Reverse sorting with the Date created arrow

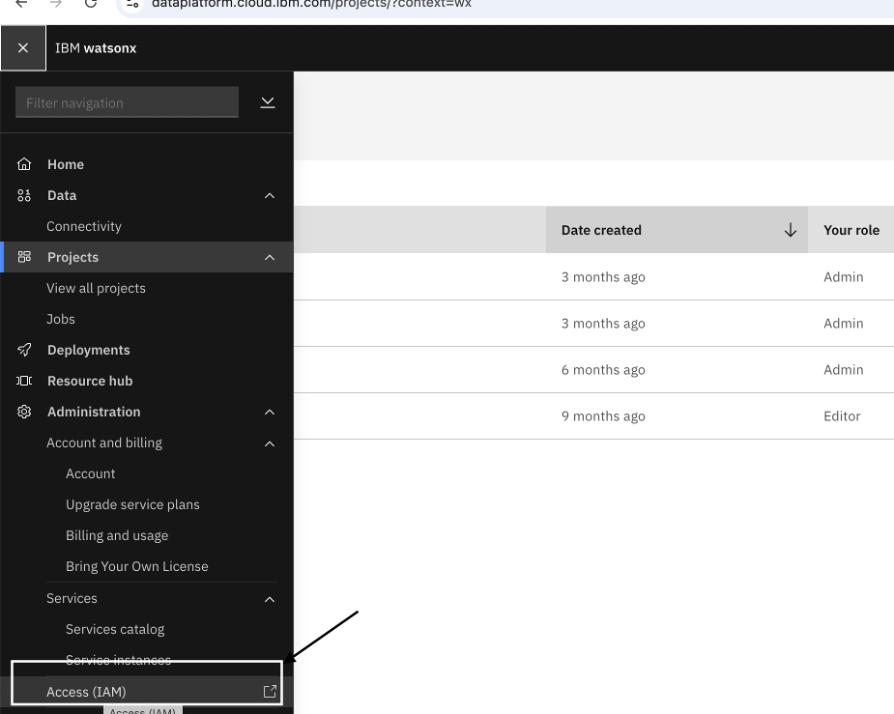coord(790,230)
